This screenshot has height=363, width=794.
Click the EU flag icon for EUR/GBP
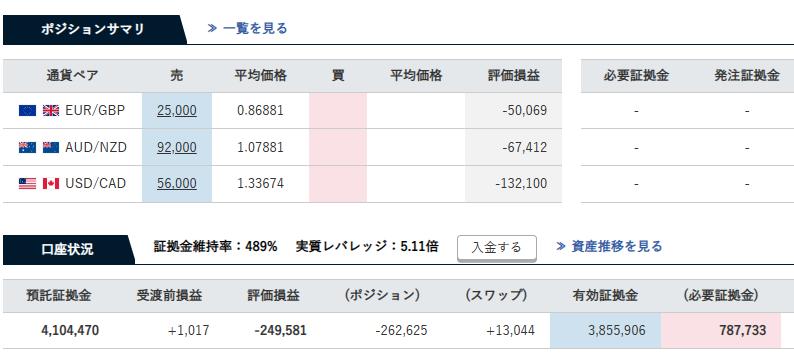(x=27, y=110)
